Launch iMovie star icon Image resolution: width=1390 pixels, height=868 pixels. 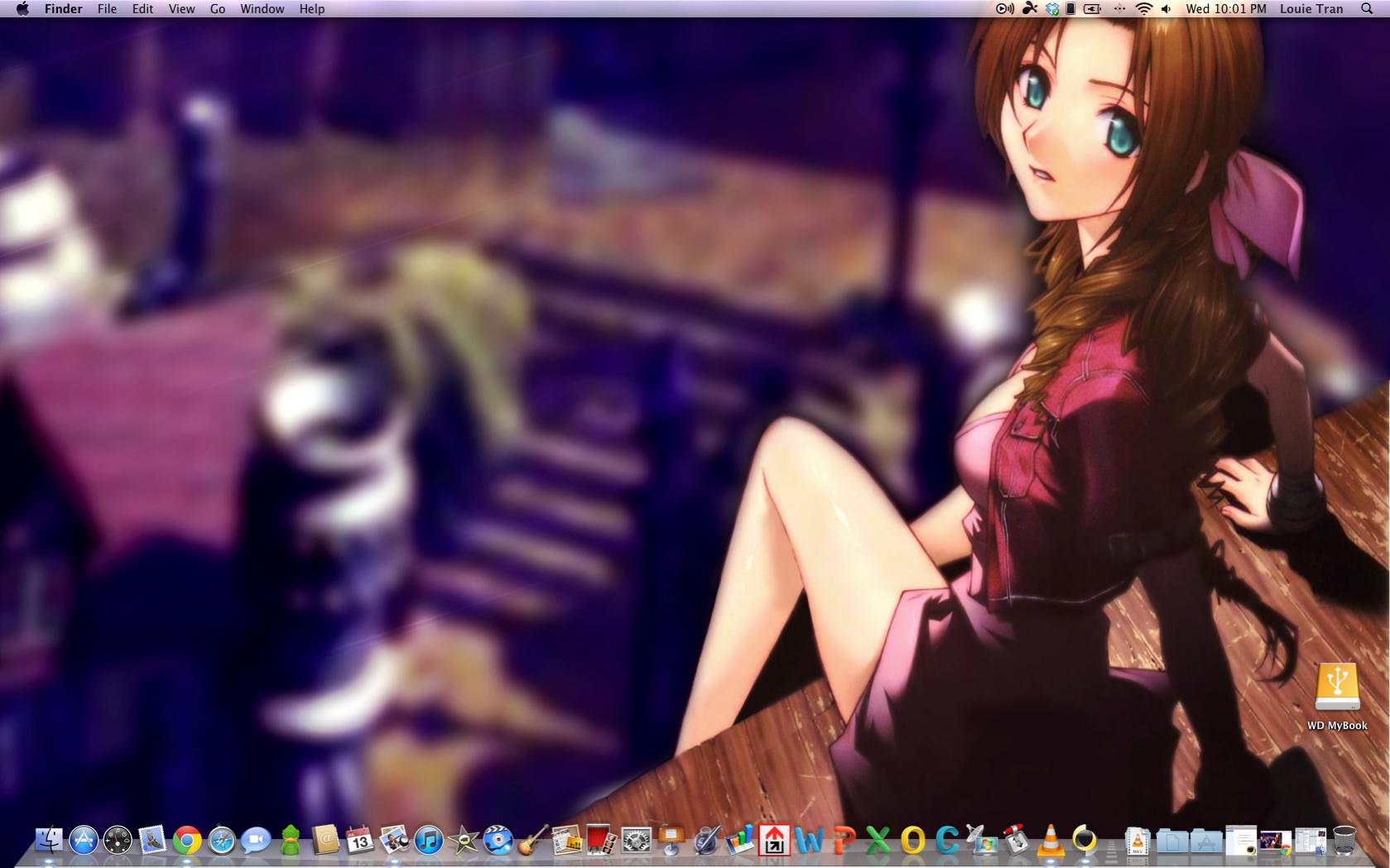click(x=463, y=841)
